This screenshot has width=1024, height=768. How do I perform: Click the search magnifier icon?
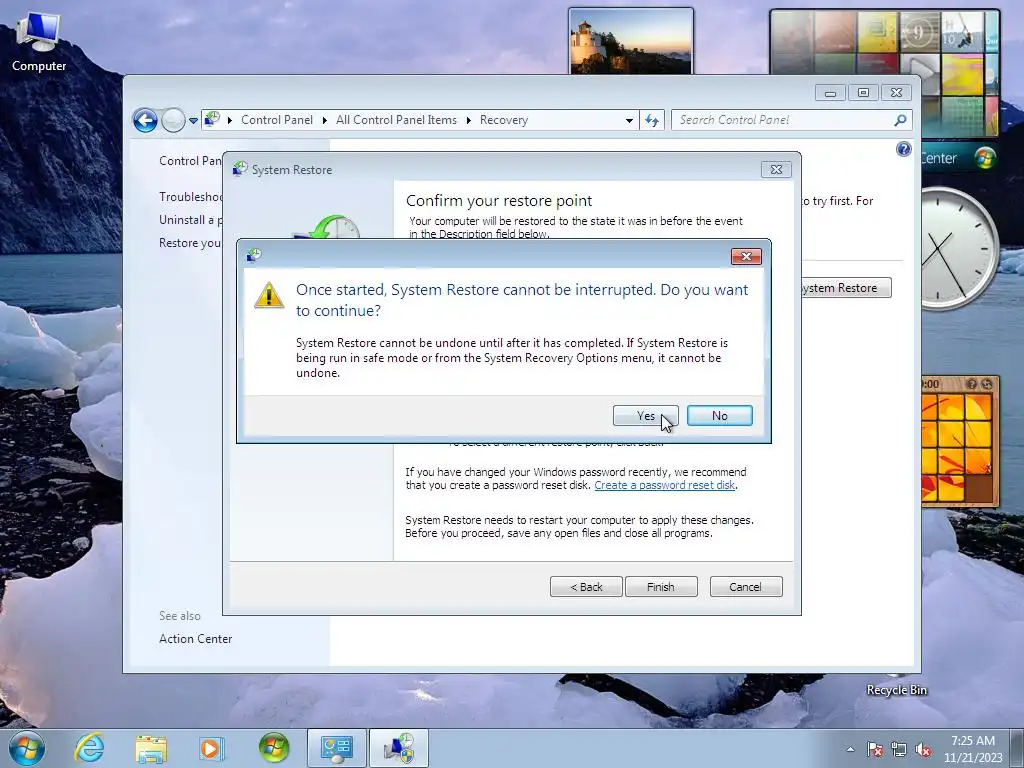click(x=900, y=120)
